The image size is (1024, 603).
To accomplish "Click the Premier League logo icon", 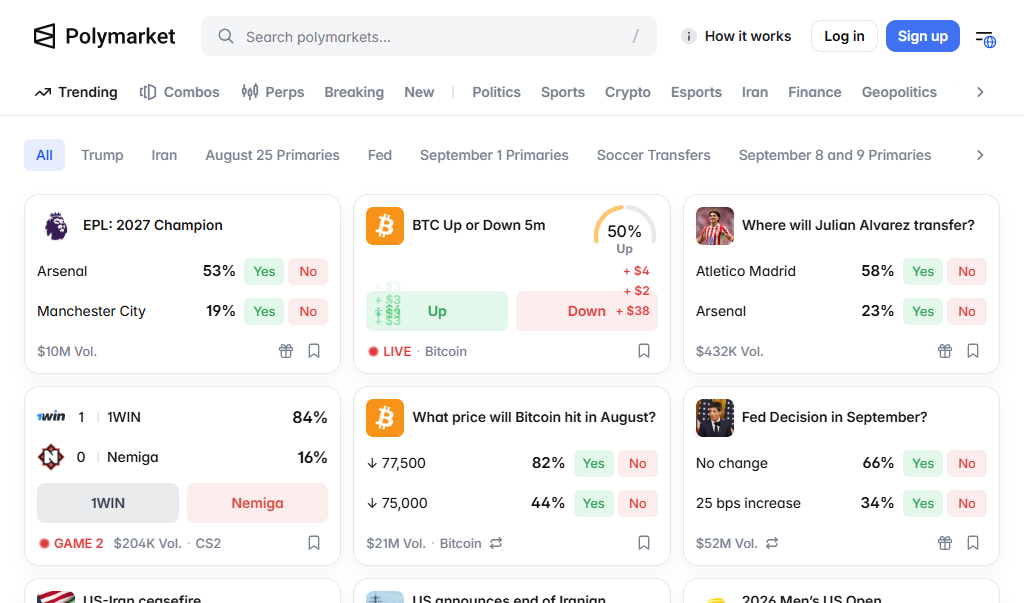I will coord(56,226).
